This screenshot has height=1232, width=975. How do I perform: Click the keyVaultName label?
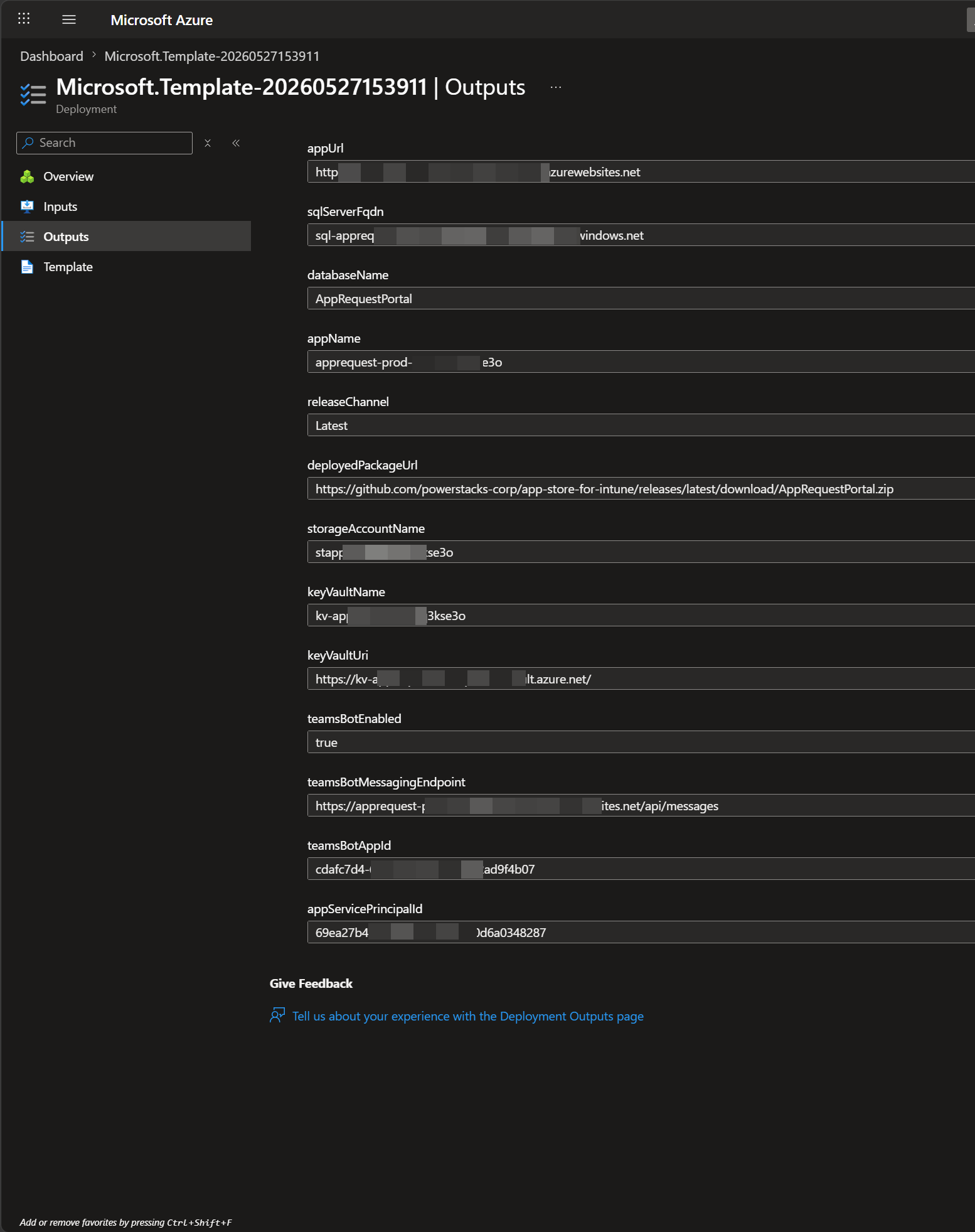tap(346, 592)
